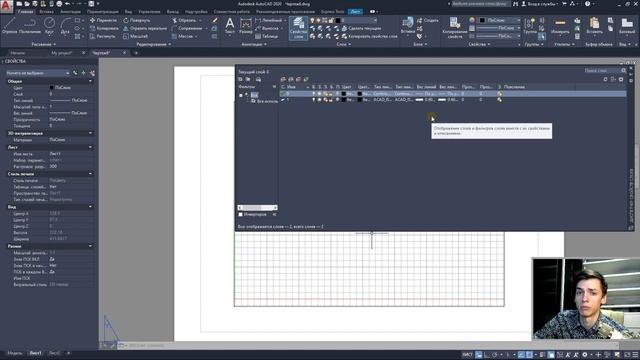Viewport: 640px width, 360px height.
Task: Toggle plot printer icon for layer 0
Action: (x=337, y=93)
